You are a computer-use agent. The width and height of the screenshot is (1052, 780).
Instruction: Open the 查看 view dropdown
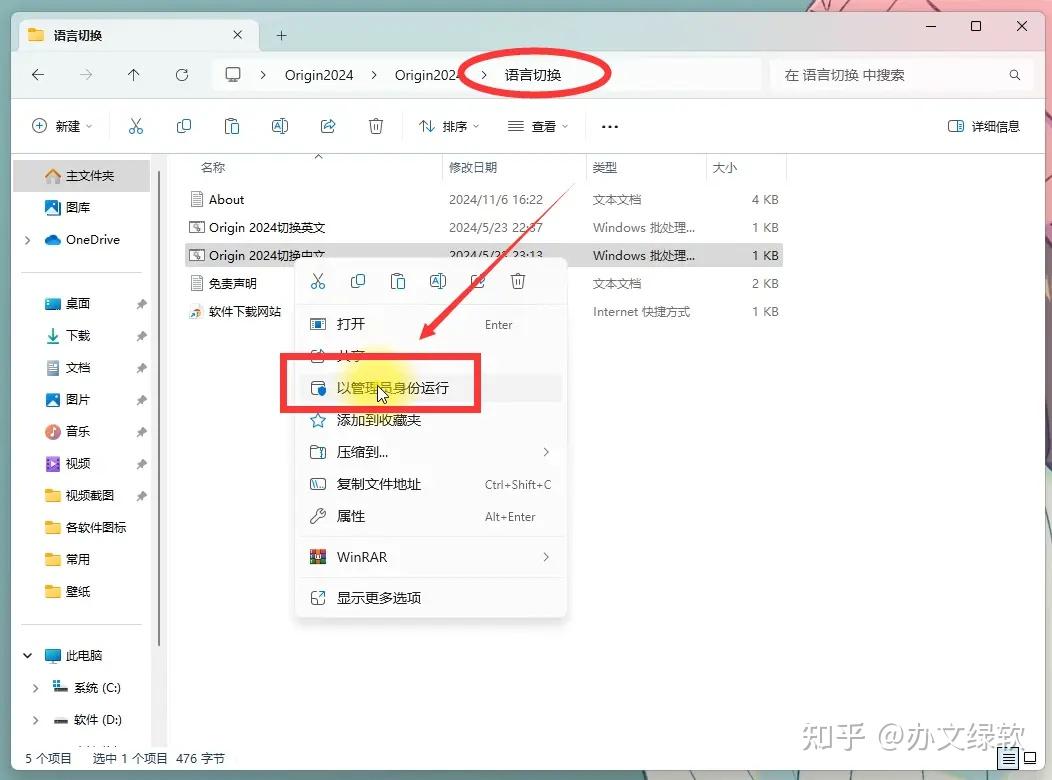pyautogui.click(x=537, y=126)
